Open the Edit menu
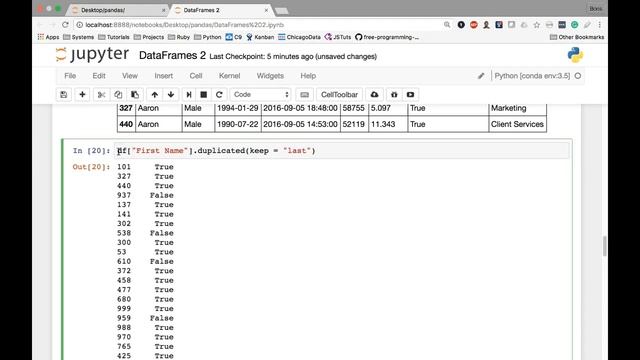This screenshot has width=640, height=360. [x=99, y=76]
